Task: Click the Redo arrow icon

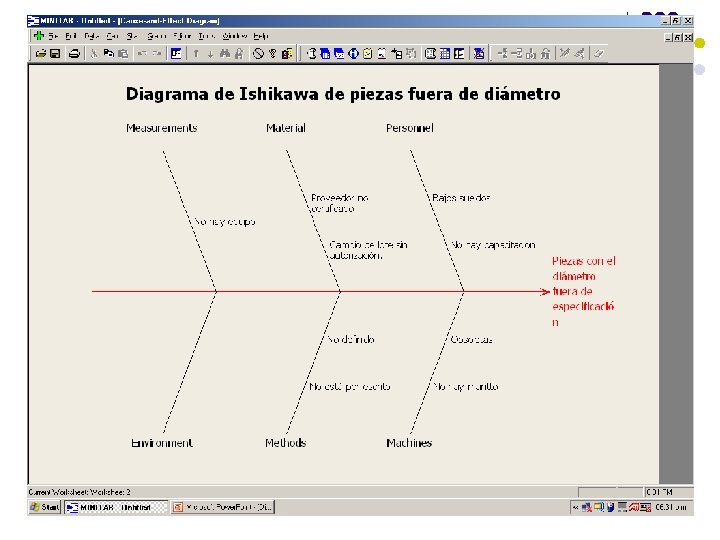Action: 157,54
